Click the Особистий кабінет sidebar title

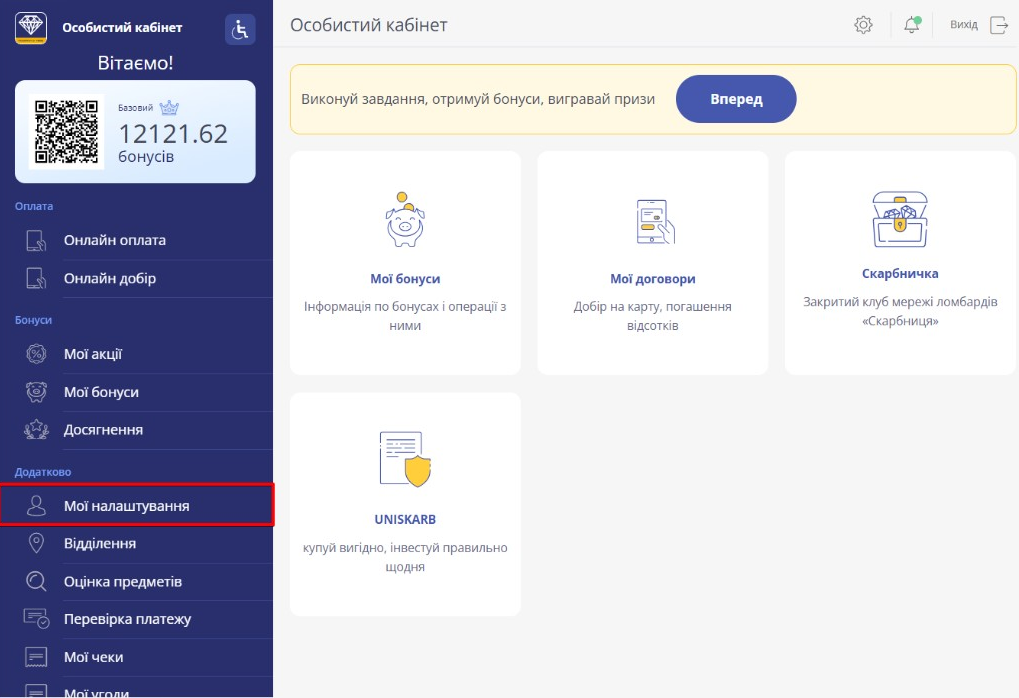[122, 27]
